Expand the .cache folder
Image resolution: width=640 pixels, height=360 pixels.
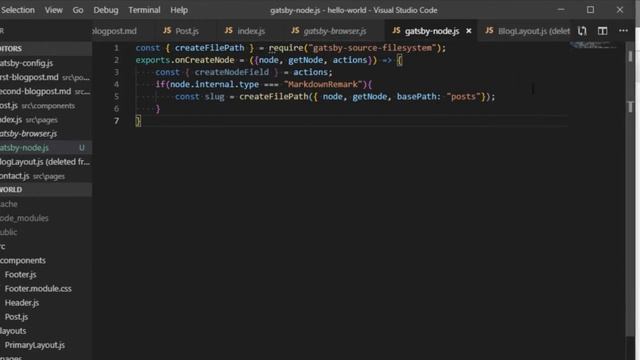click(x=46, y=204)
